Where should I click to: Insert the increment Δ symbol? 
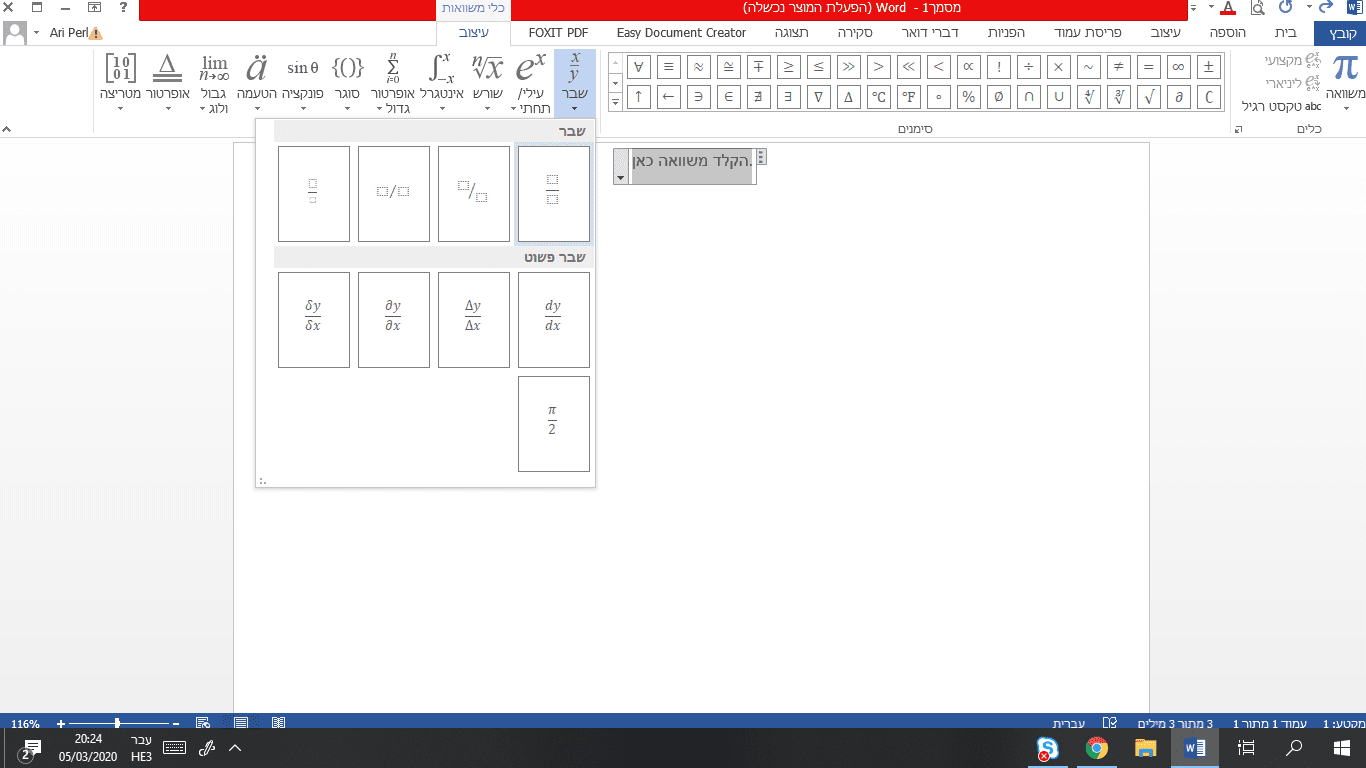pos(849,98)
